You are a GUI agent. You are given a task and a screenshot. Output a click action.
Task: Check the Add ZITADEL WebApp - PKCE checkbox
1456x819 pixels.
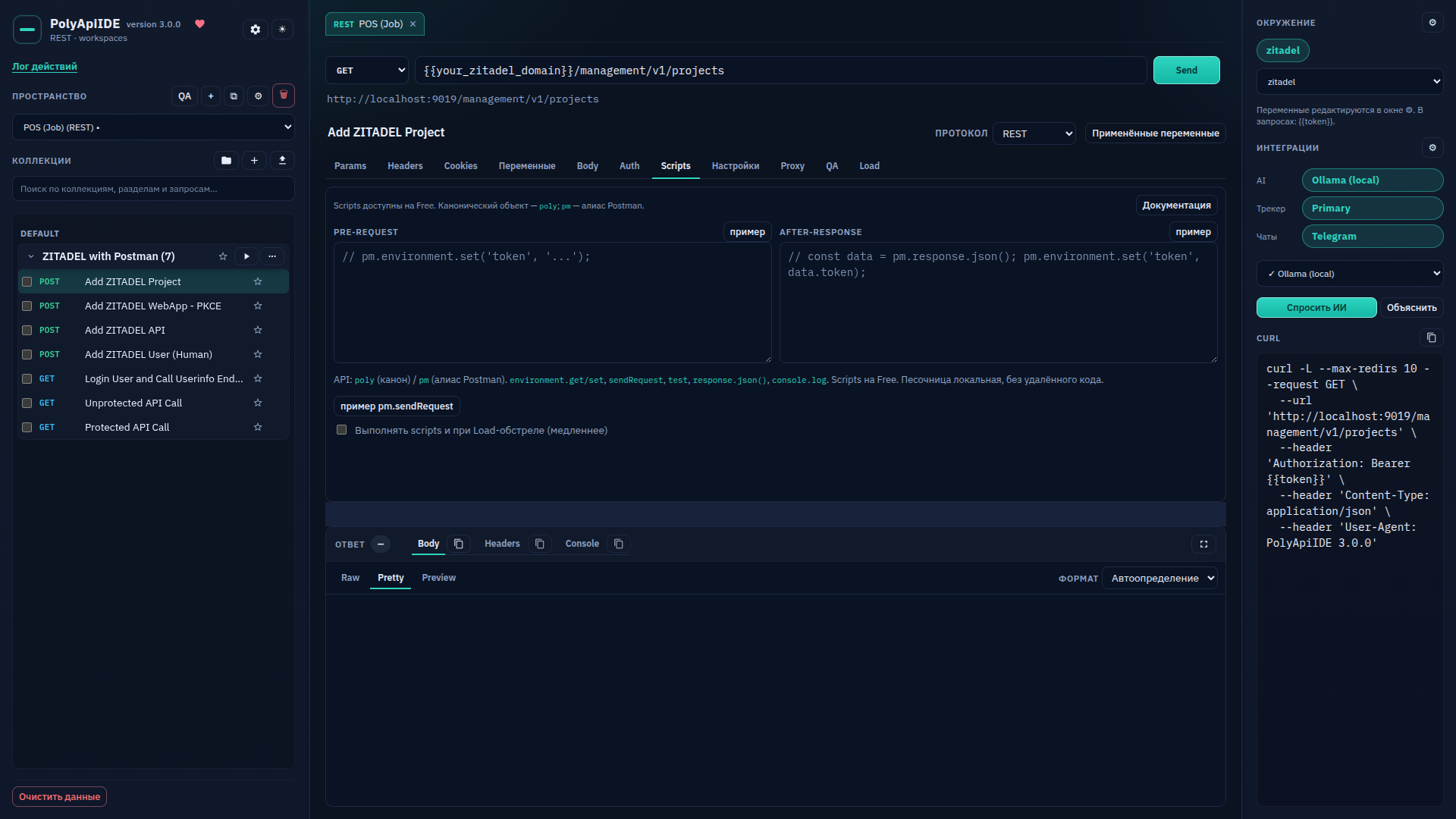point(27,306)
